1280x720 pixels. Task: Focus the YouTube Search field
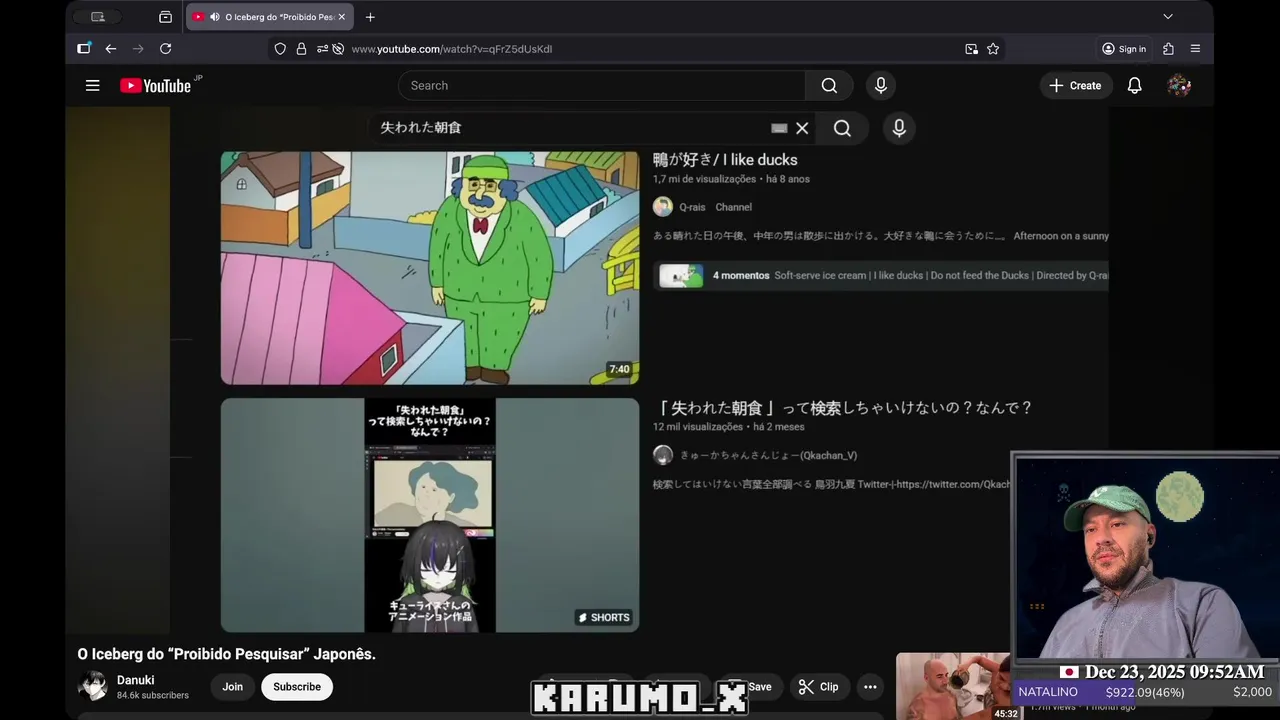point(602,86)
